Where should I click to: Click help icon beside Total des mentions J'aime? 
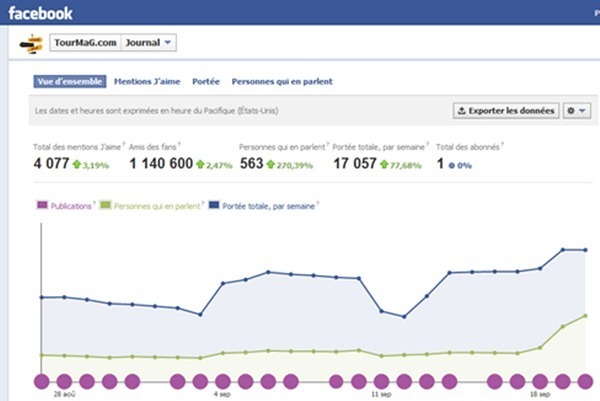coord(123,143)
